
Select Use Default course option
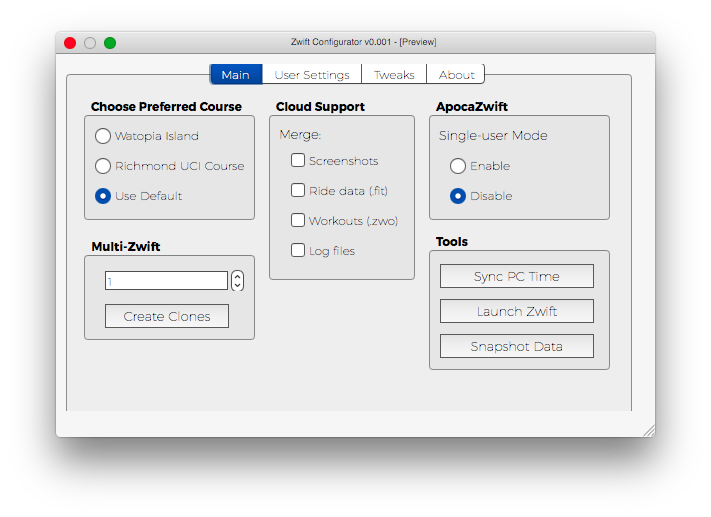pyautogui.click(x=103, y=196)
